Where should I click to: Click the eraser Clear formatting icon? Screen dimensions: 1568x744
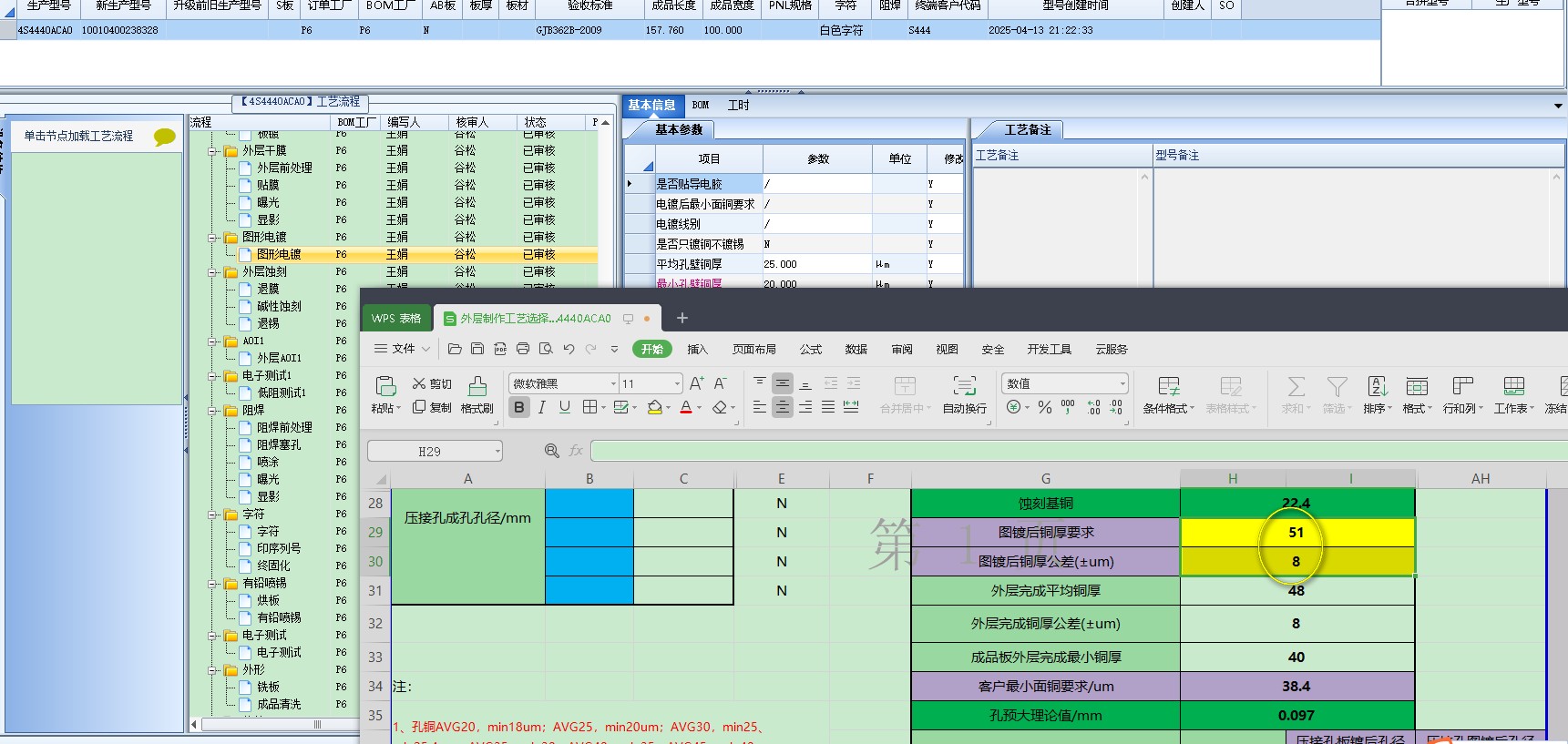point(720,407)
